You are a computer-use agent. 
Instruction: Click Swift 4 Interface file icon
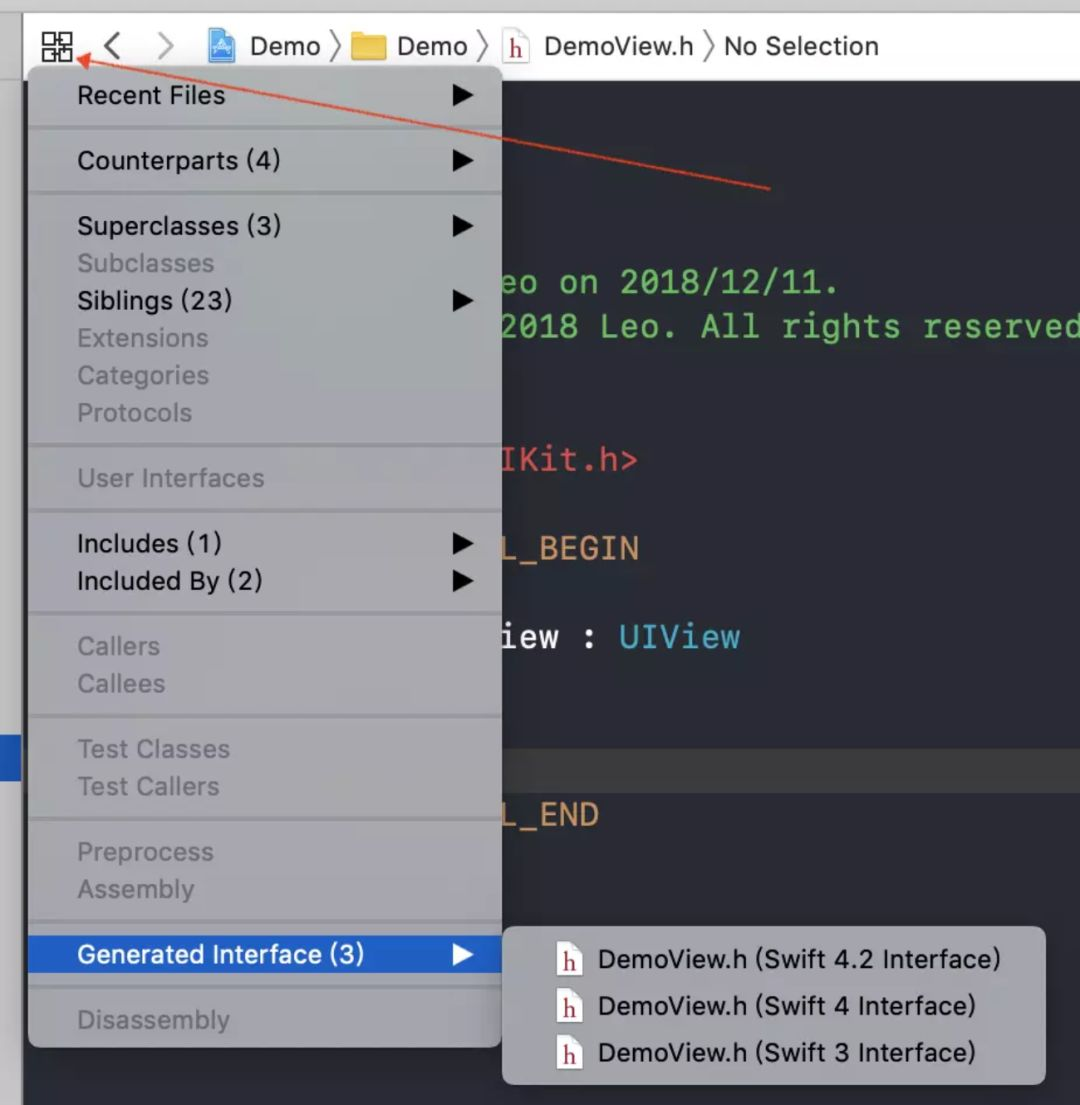(x=569, y=1006)
